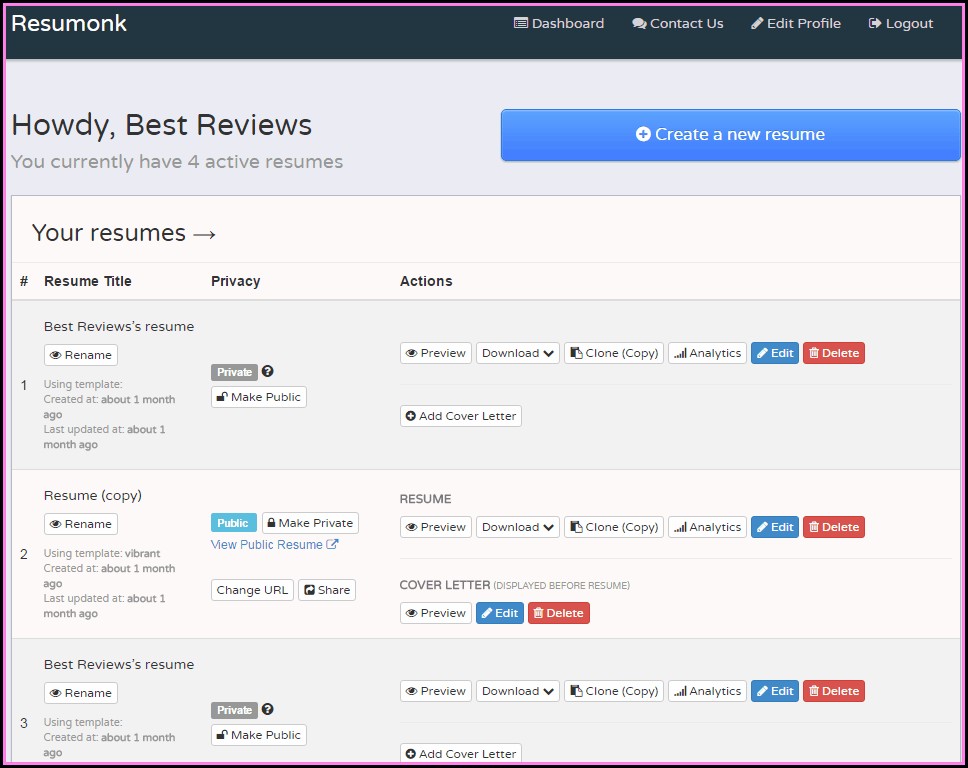The width and height of the screenshot is (968, 768).
Task: Click the help question mark beside first Private badge
Action: [x=267, y=372]
